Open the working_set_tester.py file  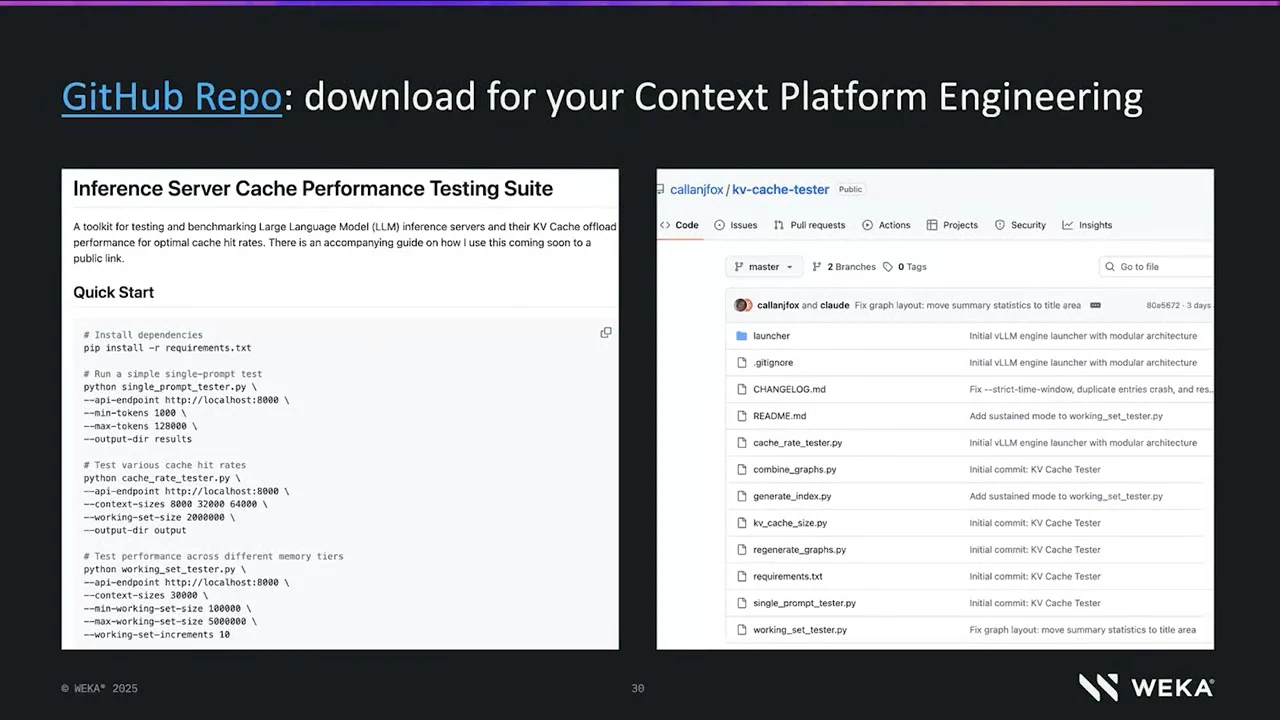click(800, 630)
